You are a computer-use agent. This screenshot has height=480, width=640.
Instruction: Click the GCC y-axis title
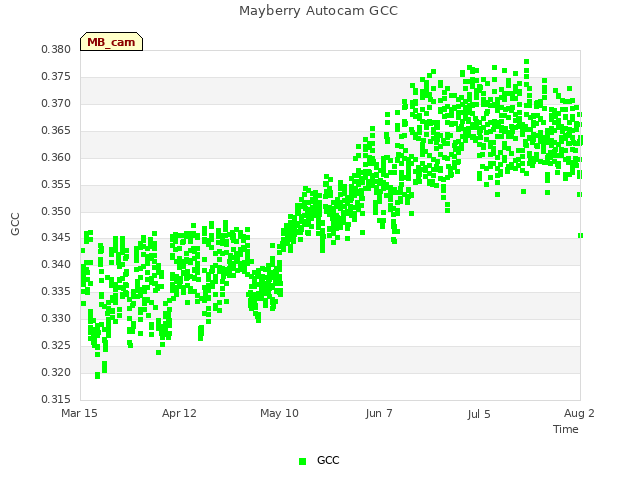point(15,224)
